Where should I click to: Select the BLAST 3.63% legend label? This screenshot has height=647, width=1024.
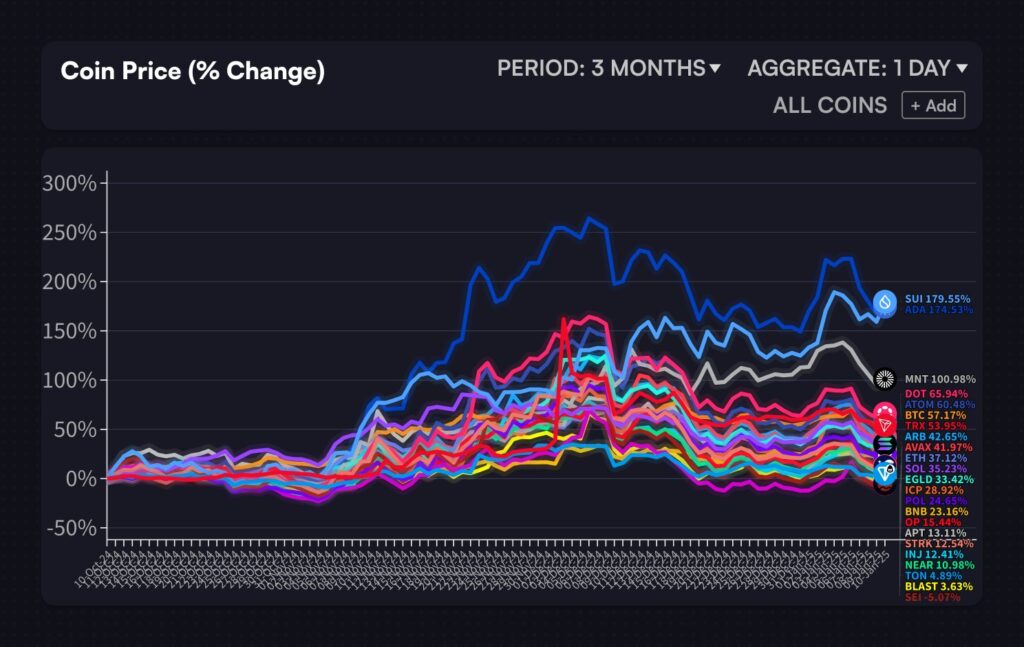point(938,586)
